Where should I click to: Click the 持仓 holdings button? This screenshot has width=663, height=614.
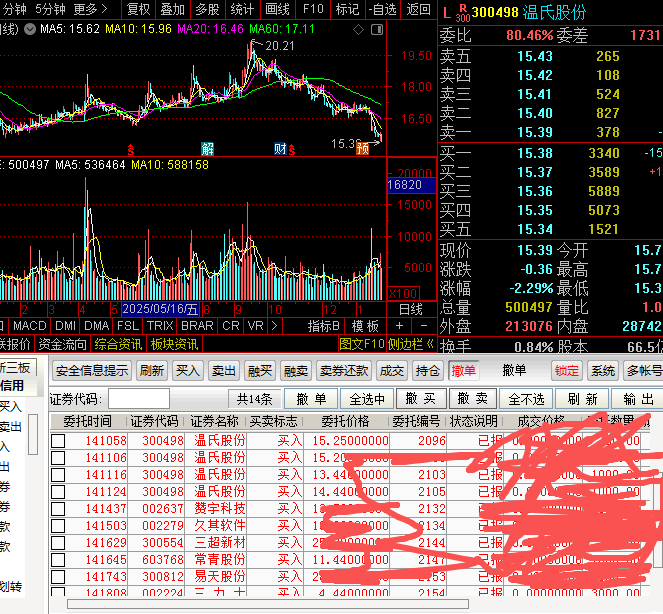coord(427,371)
